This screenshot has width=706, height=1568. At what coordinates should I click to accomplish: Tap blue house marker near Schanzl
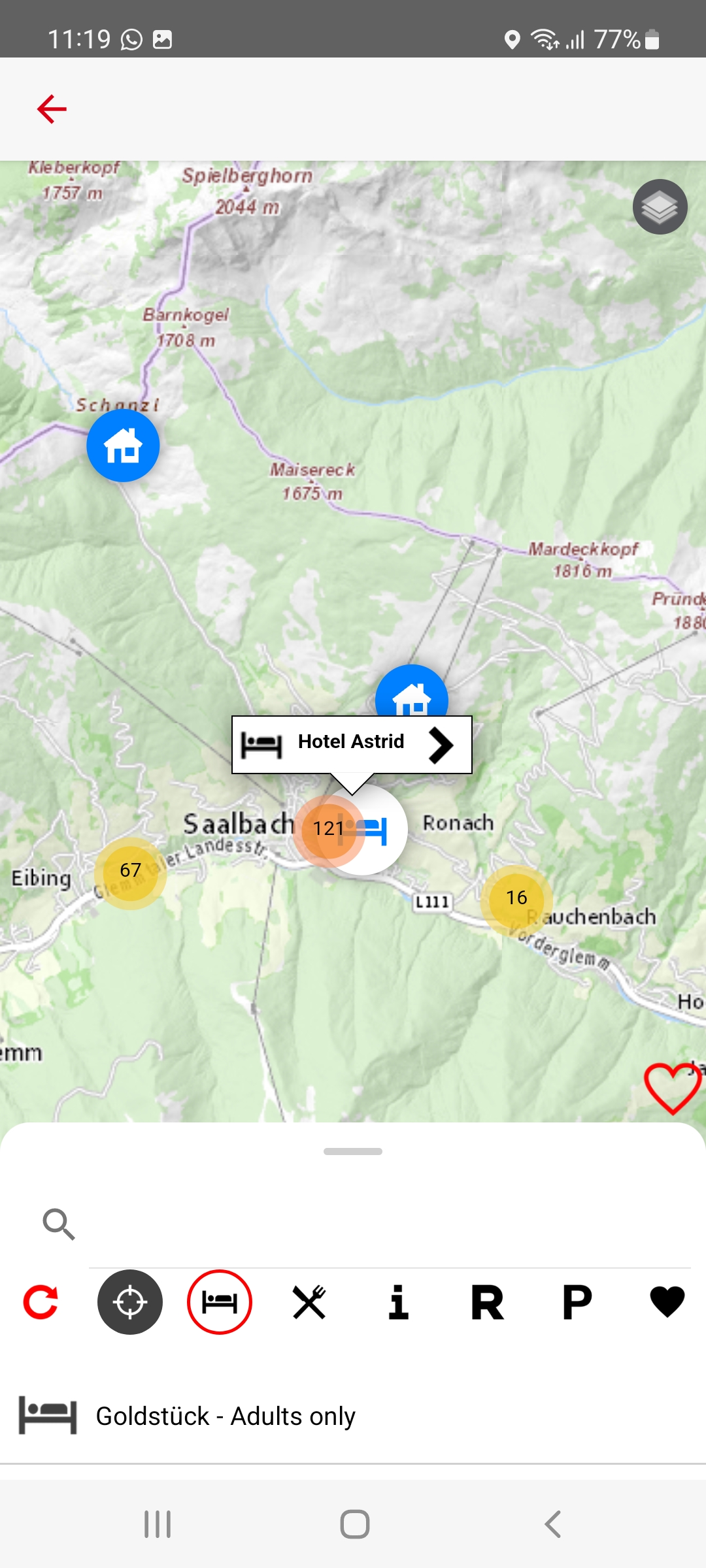[123, 446]
